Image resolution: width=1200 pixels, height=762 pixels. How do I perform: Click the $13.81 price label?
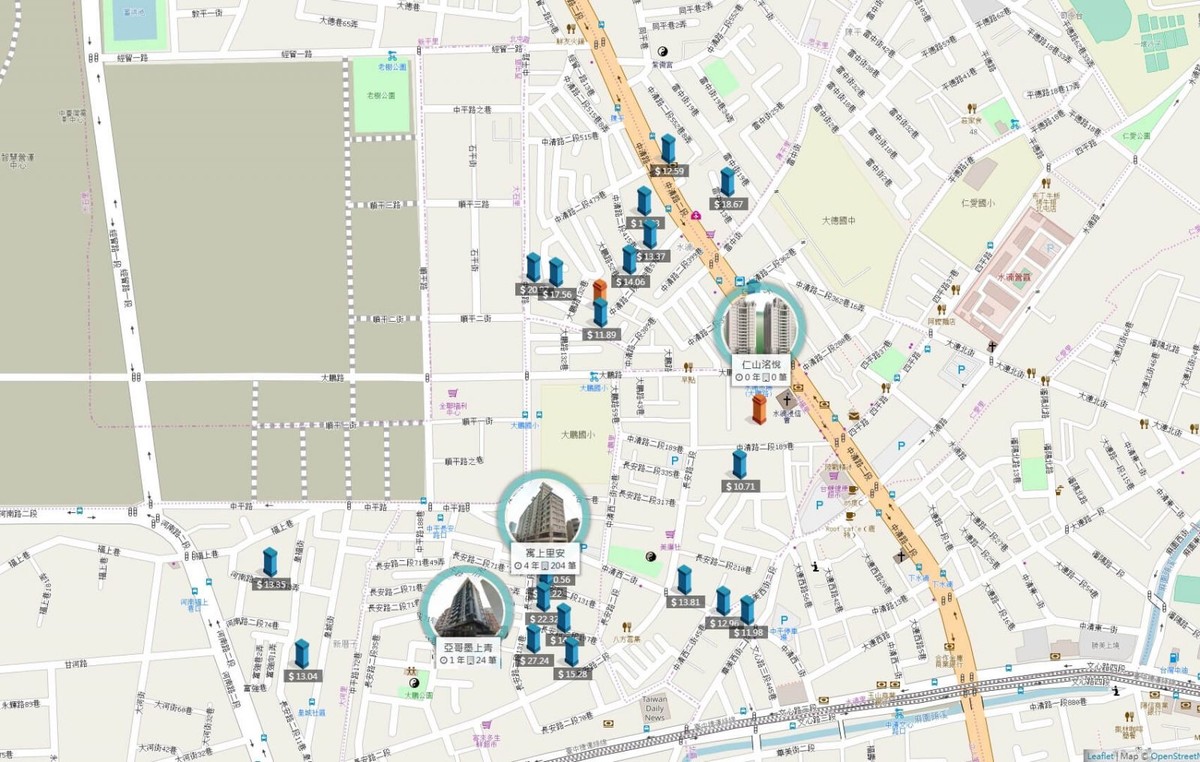[x=685, y=602]
